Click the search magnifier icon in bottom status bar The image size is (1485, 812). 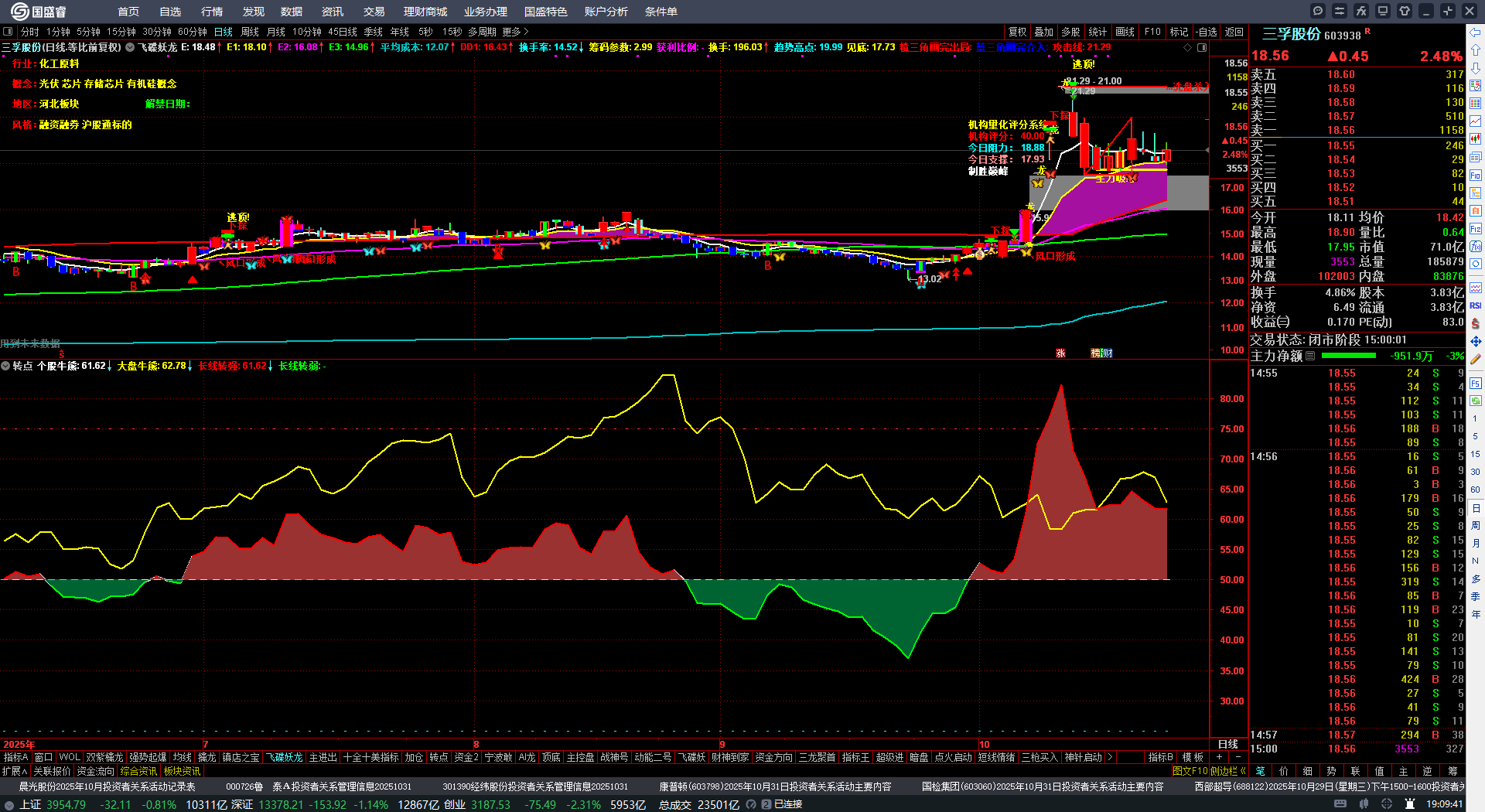[752, 804]
